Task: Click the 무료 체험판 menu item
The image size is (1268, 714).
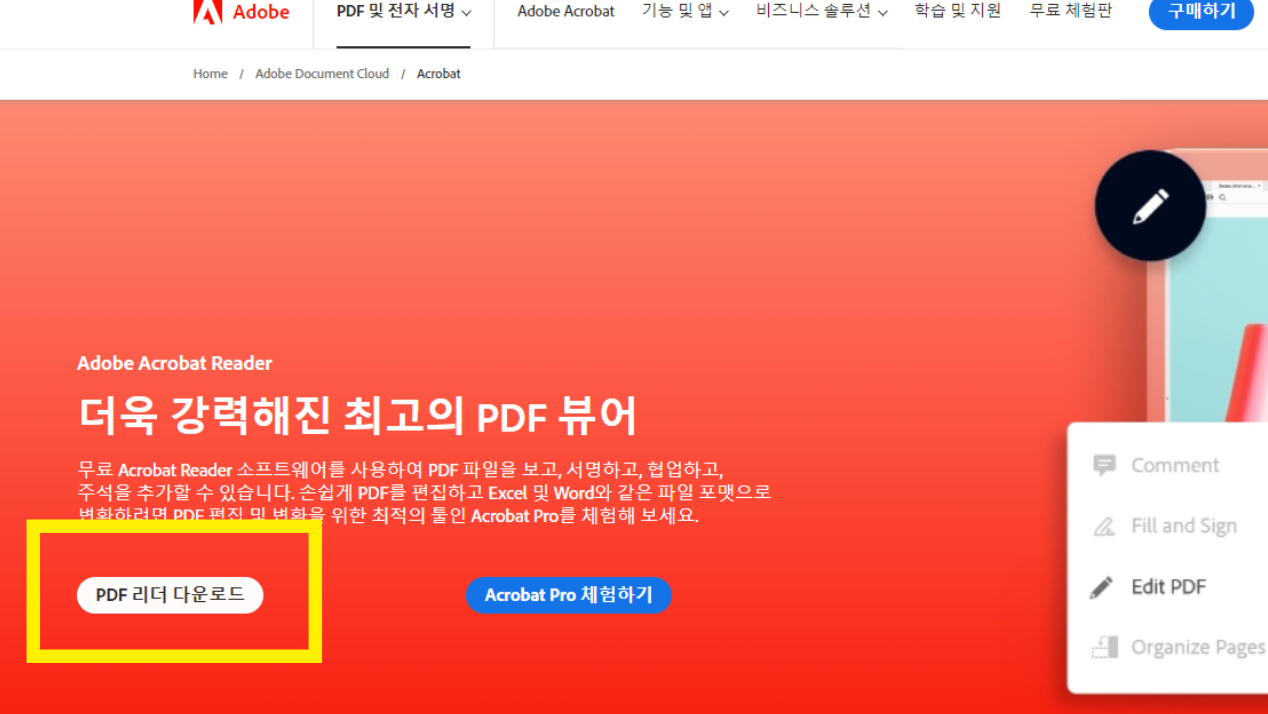Action: pyautogui.click(x=1070, y=10)
